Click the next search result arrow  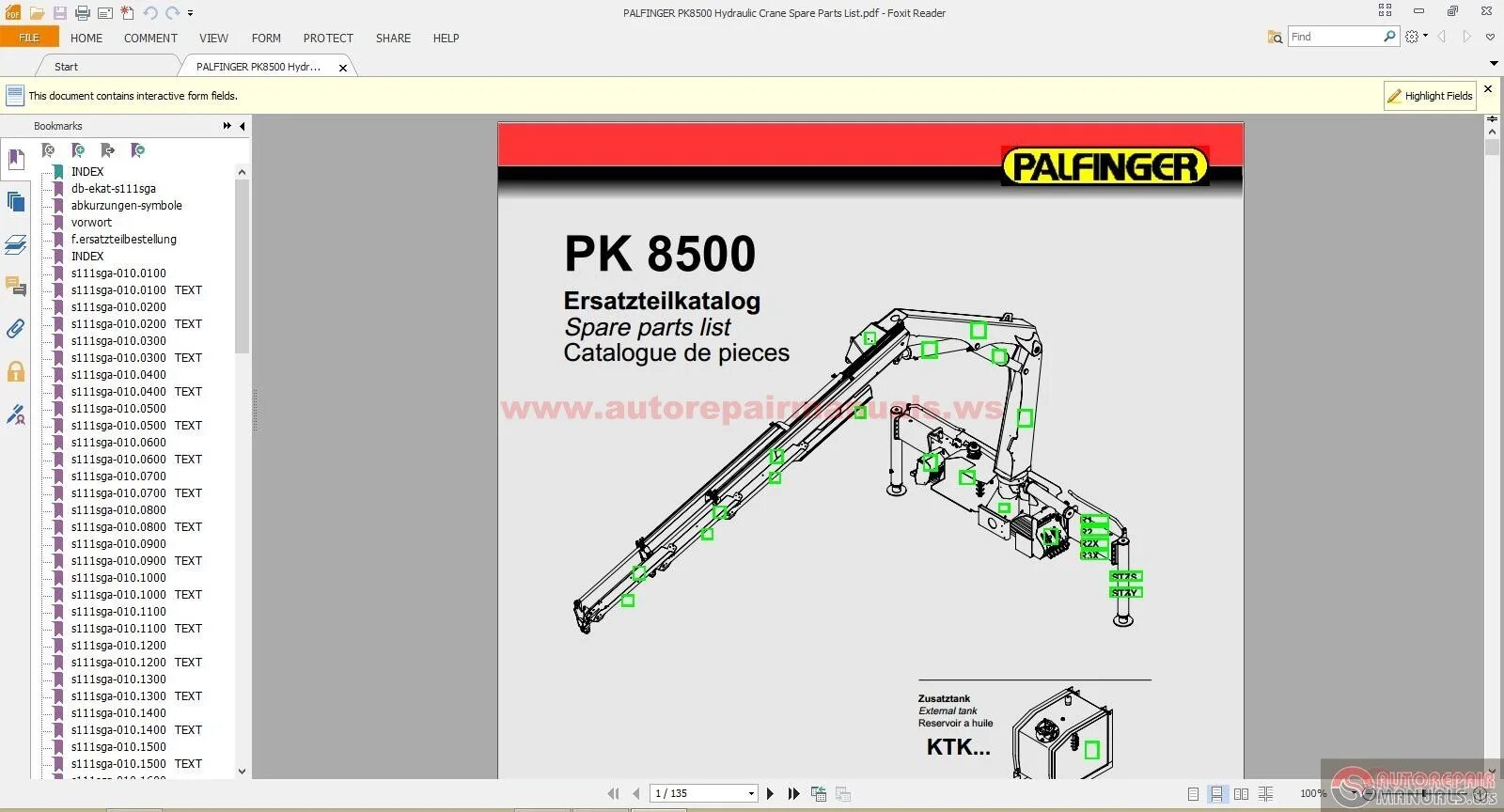(x=1466, y=37)
